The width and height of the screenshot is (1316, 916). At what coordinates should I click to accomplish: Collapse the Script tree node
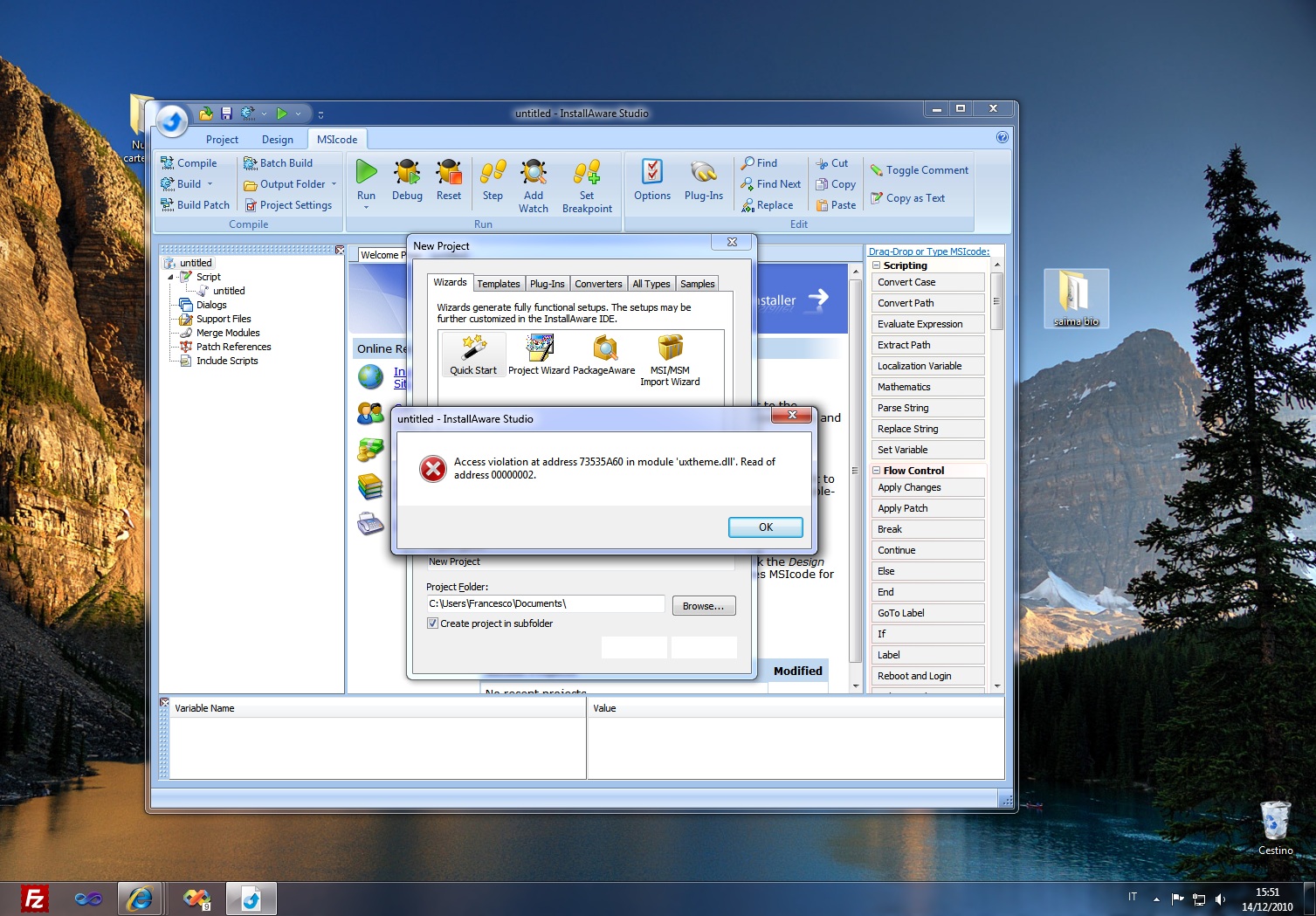(x=171, y=277)
